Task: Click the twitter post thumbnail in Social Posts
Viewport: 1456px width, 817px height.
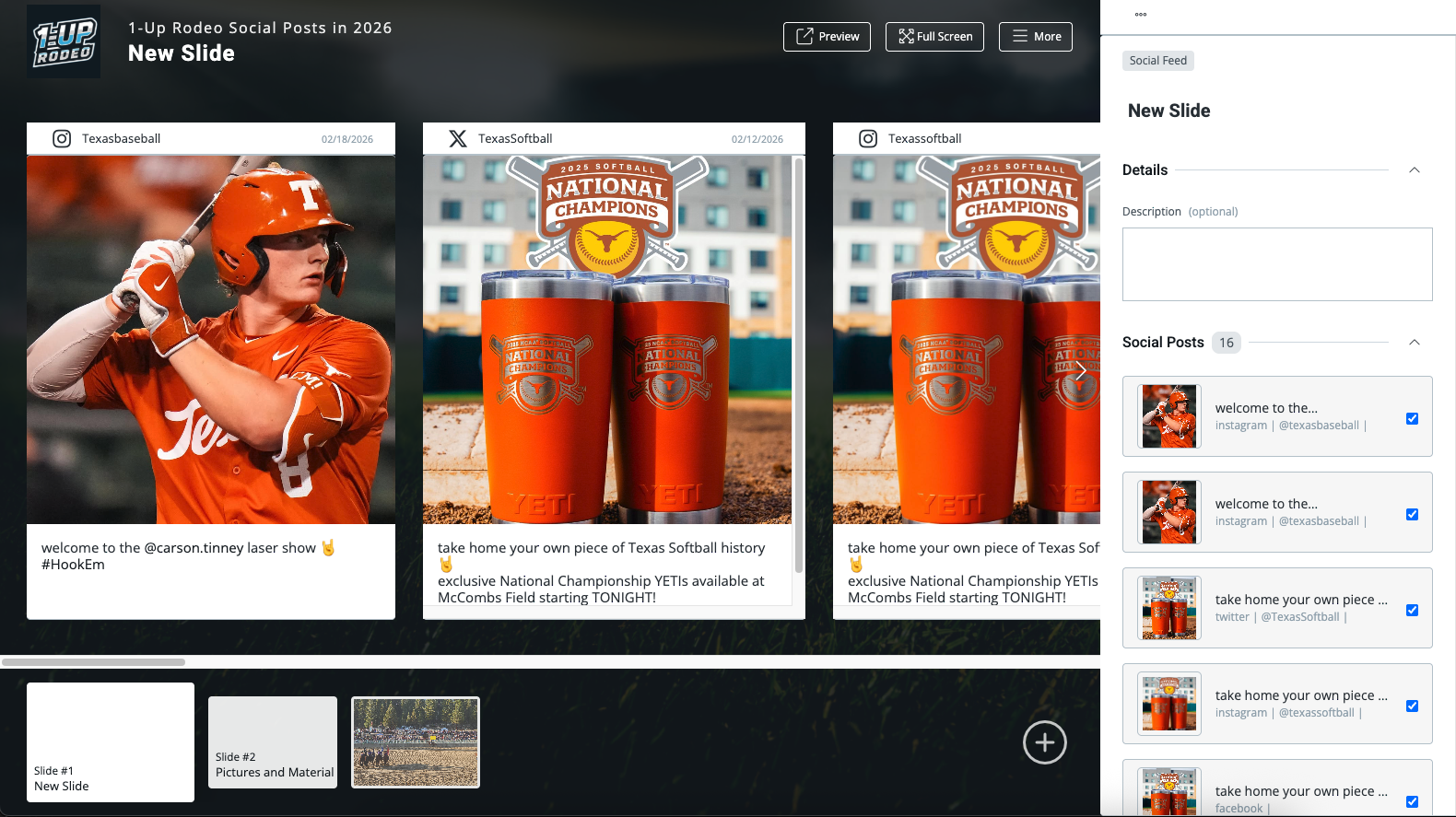Action: pyautogui.click(x=1169, y=608)
